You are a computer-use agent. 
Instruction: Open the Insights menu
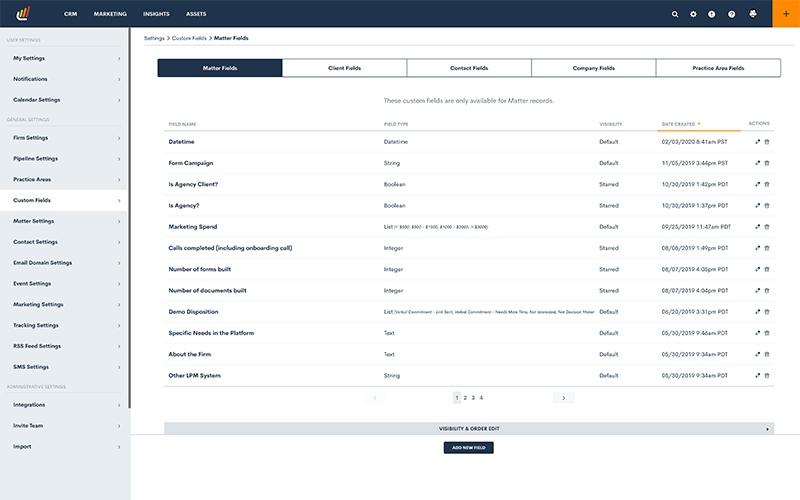156,14
